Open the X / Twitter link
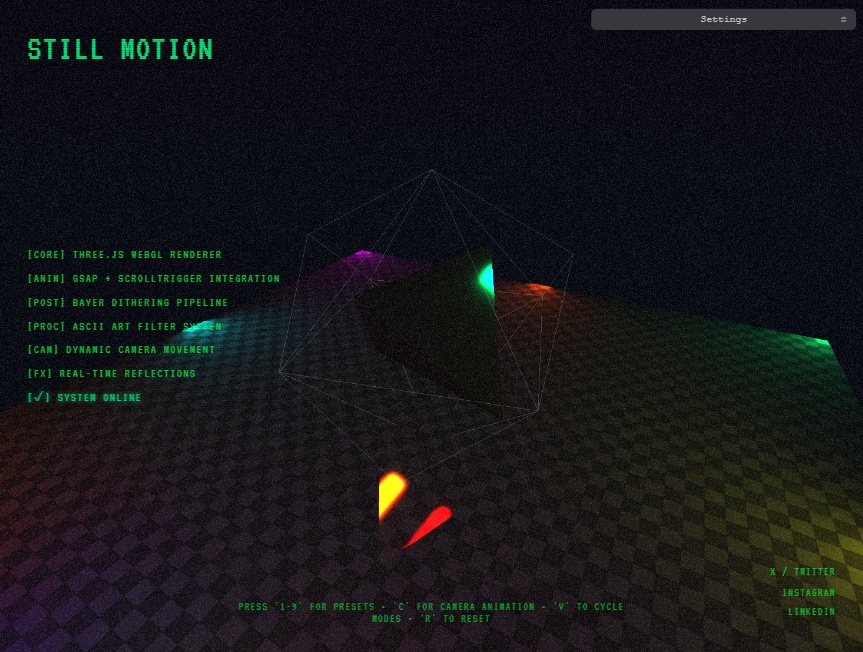 pos(802,572)
